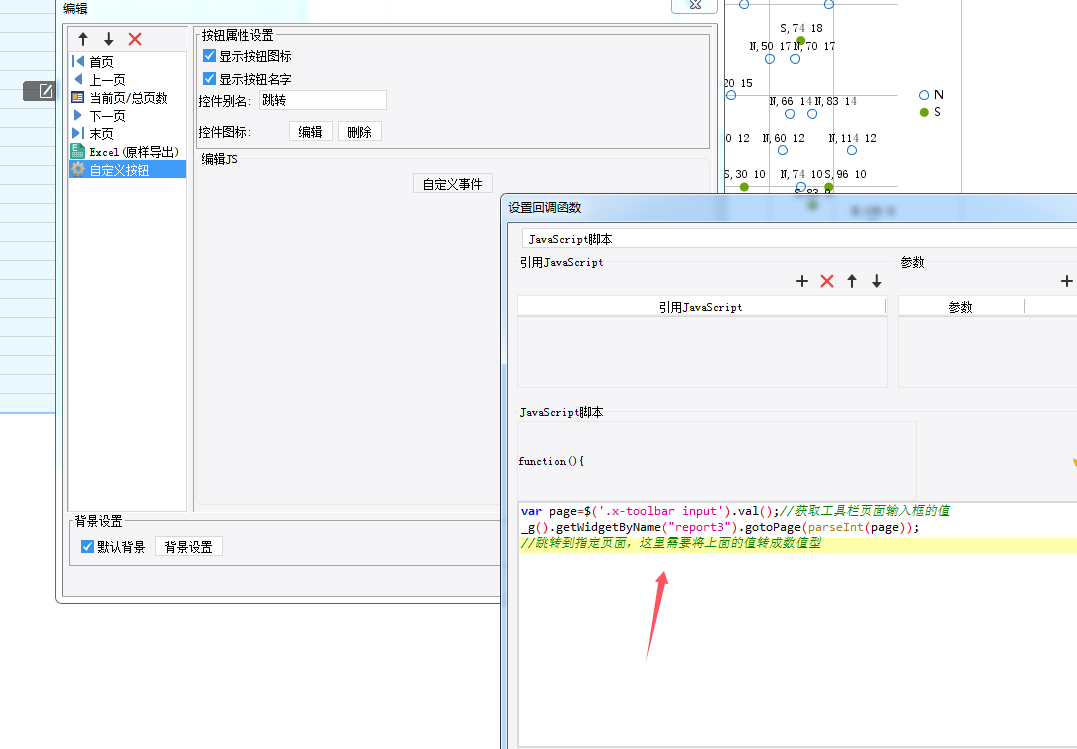Click the 控件别名 input field containing 跳转
Image resolution: width=1077 pixels, height=749 pixels.
pos(323,100)
